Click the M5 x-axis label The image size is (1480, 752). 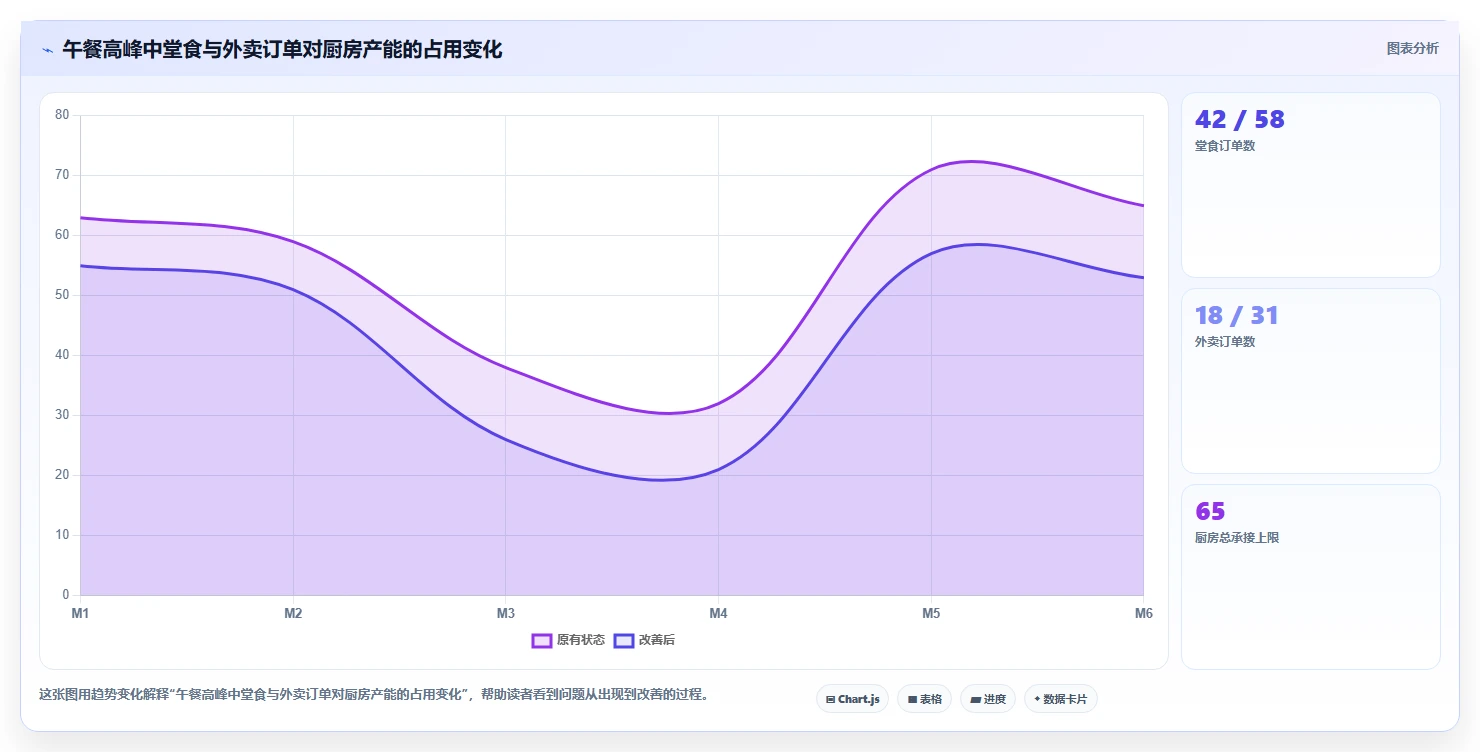point(931,613)
